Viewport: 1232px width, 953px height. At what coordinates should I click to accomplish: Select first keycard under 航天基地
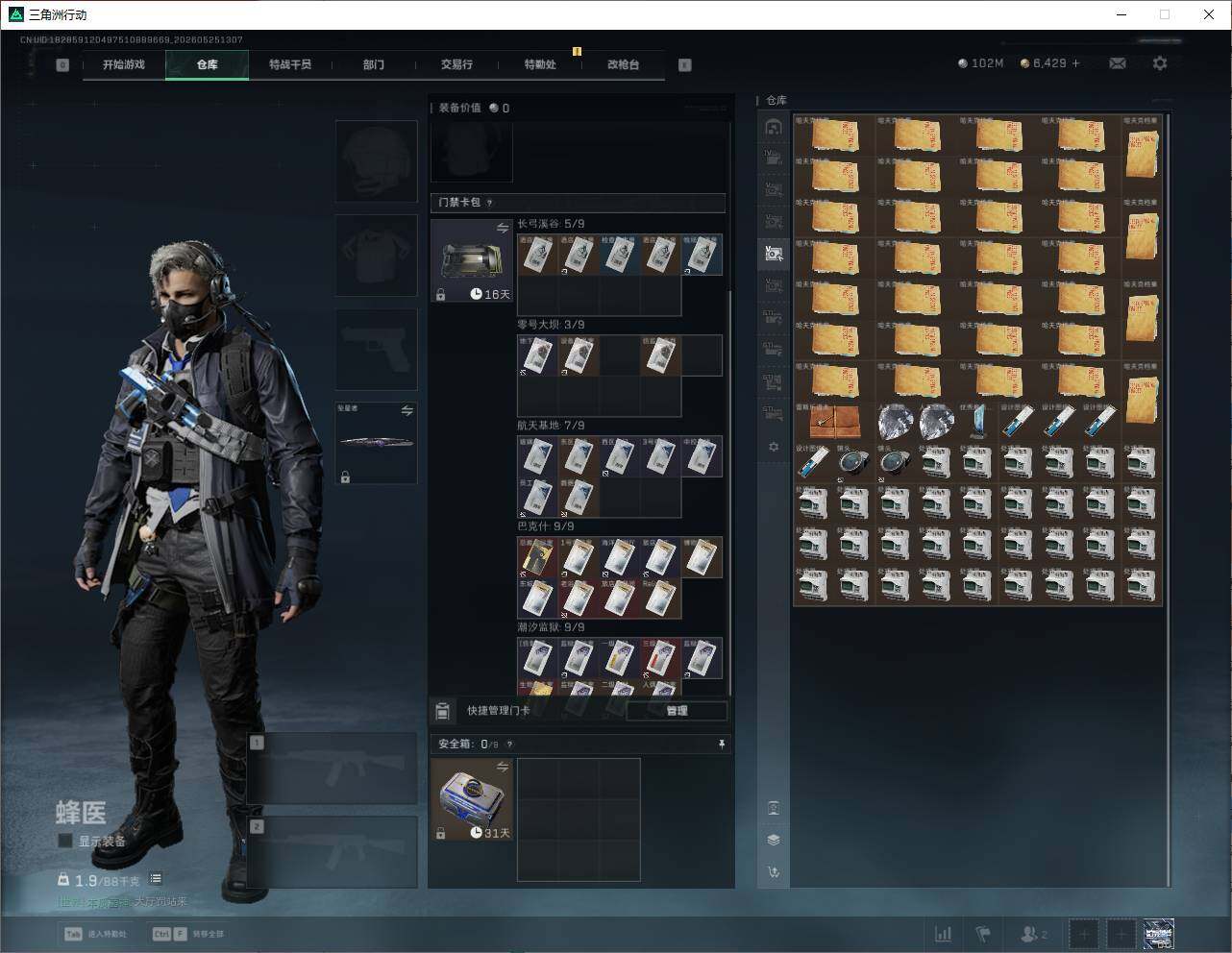tap(538, 457)
